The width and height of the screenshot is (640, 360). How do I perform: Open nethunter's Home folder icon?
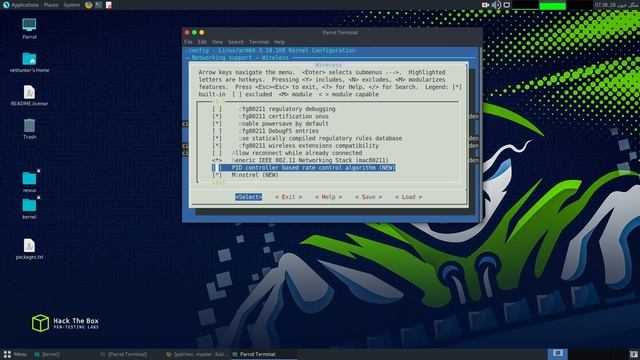29,59
